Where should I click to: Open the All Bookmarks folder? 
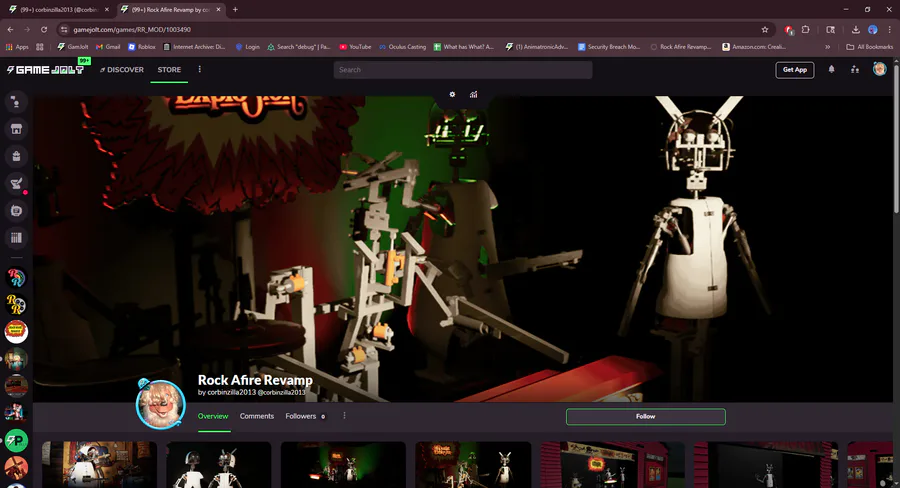tap(870, 47)
